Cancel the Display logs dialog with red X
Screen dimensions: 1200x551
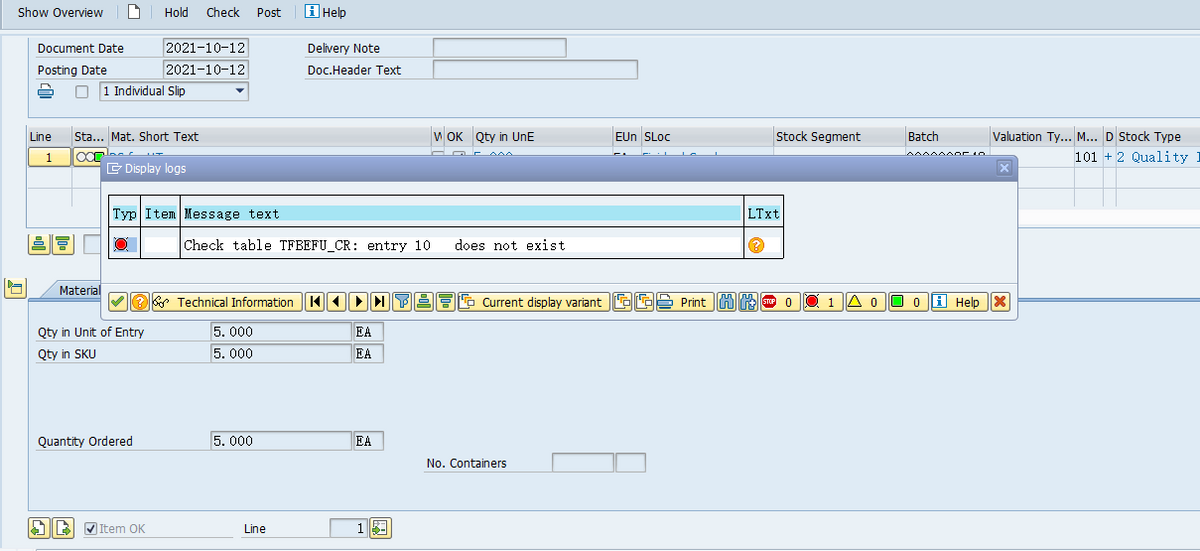(x=1000, y=302)
